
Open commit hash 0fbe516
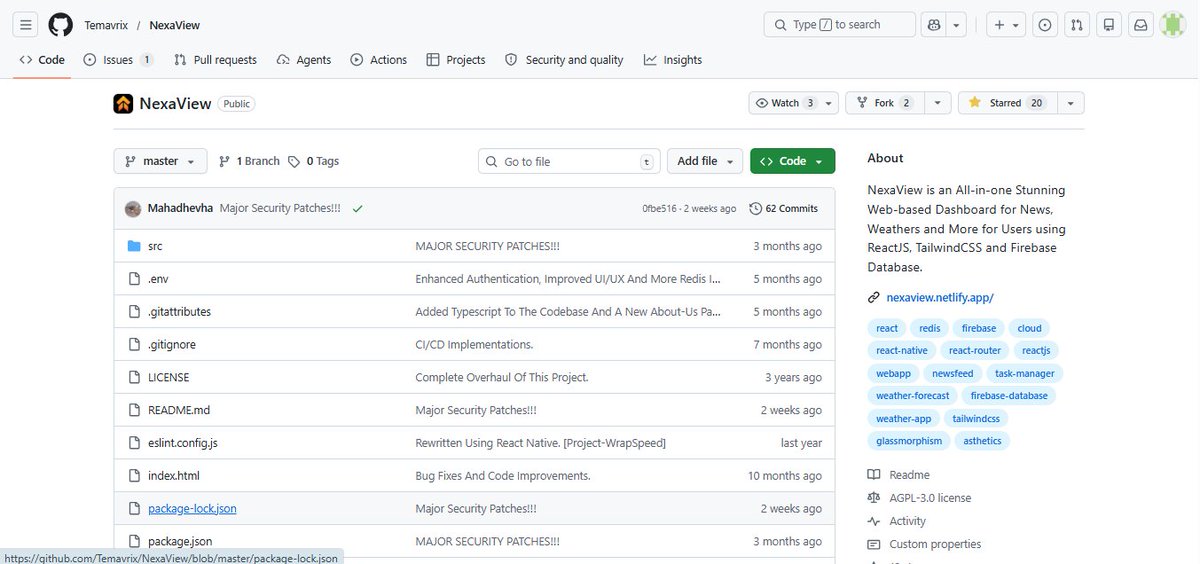pos(660,209)
